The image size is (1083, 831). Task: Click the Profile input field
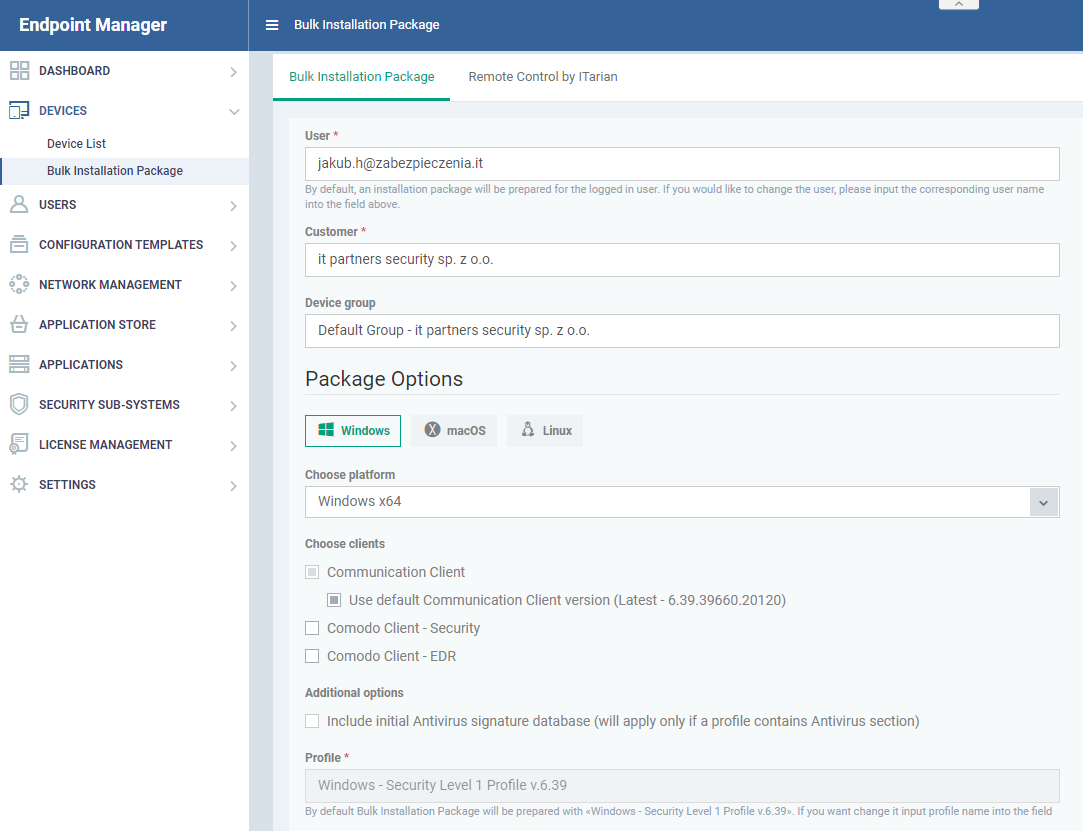click(x=682, y=785)
